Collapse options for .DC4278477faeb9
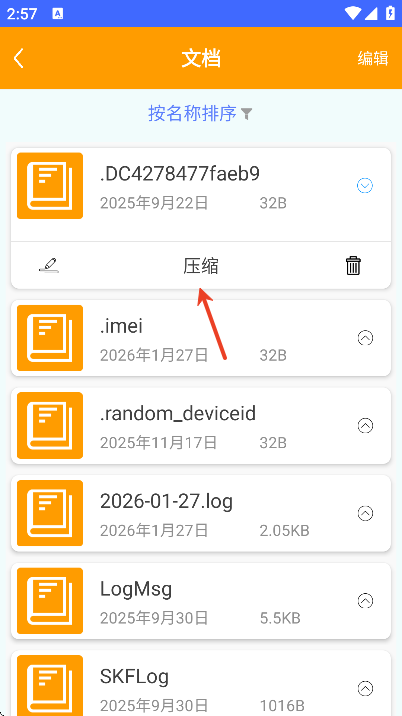 [x=365, y=186]
